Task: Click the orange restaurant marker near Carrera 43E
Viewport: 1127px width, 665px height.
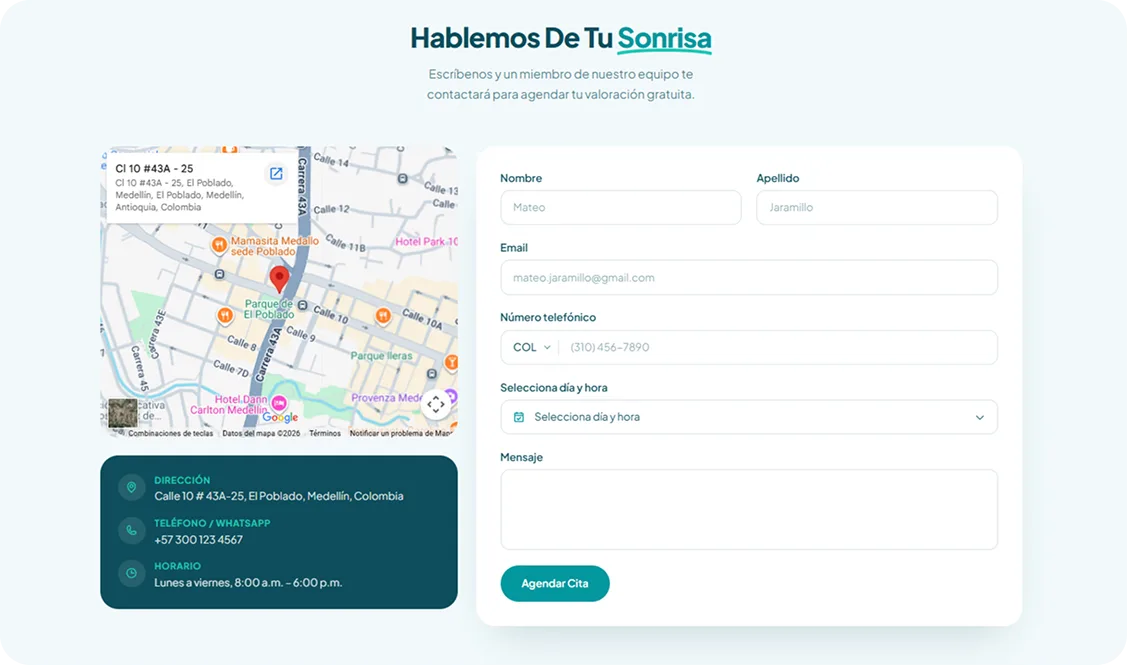Action: [x=225, y=316]
